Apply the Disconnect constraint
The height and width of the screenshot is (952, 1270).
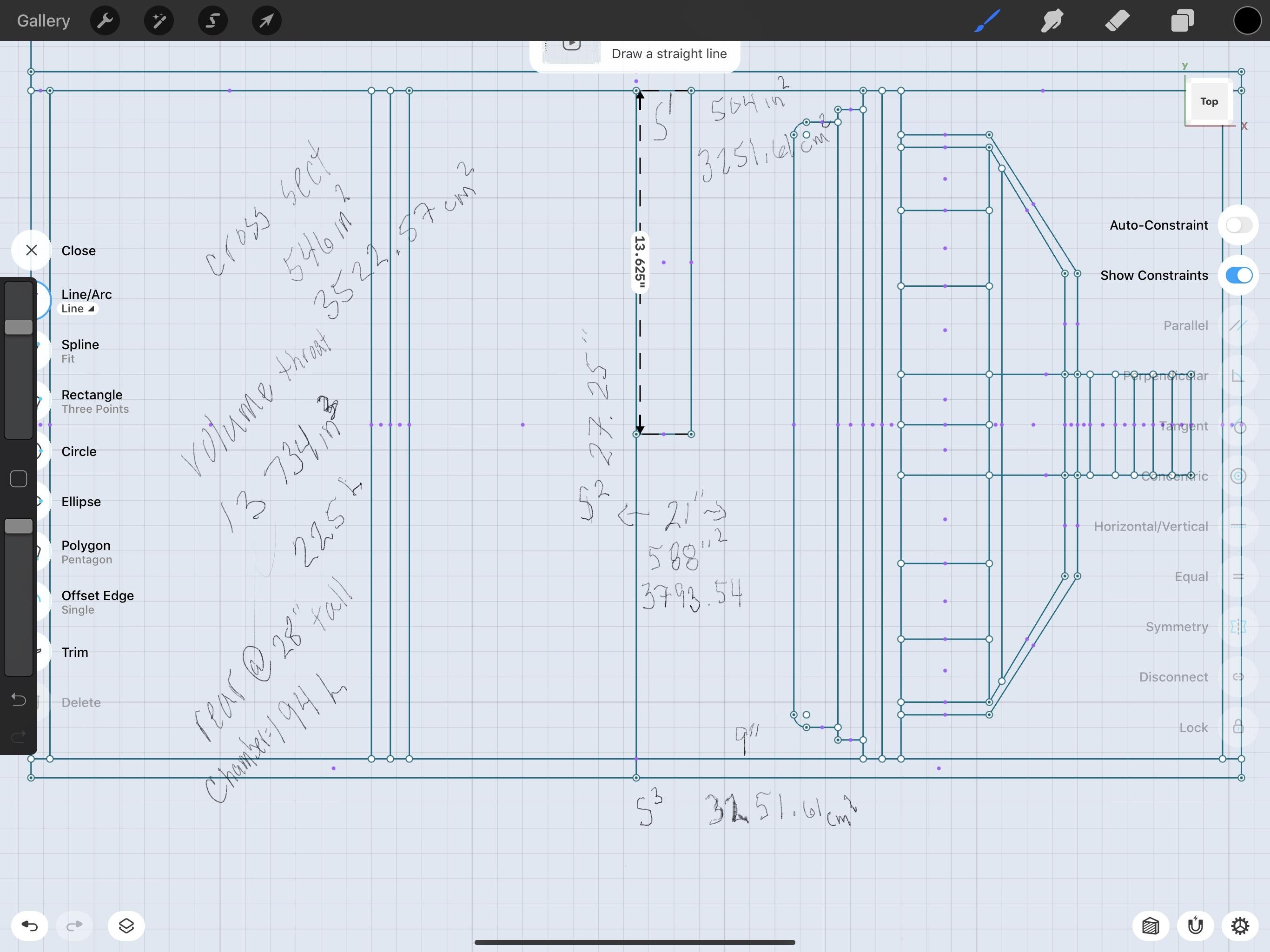click(x=1238, y=677)
